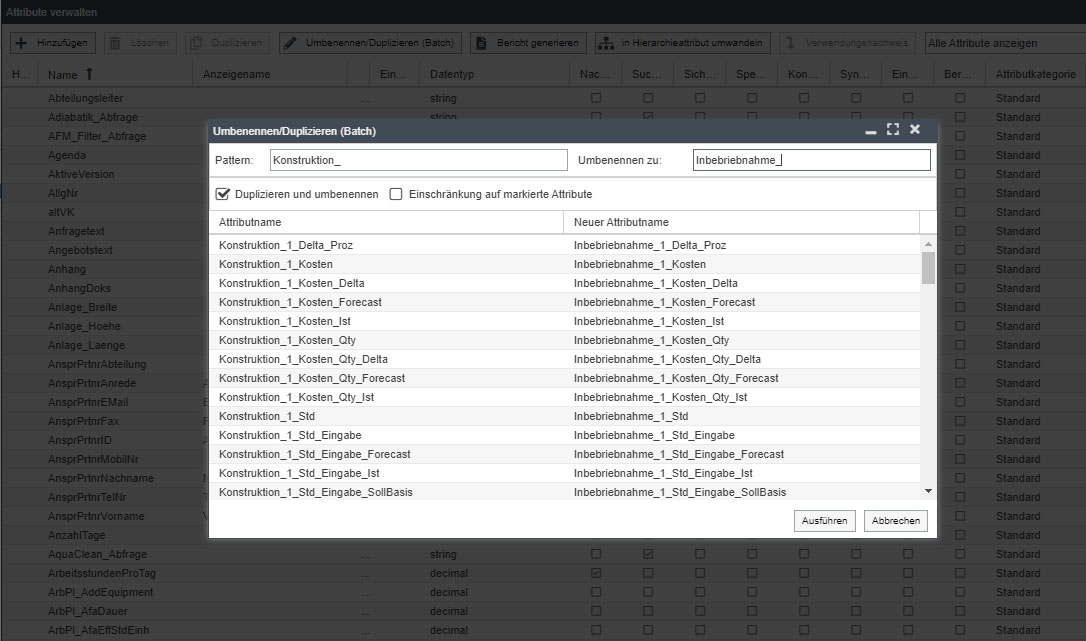Maximize the Umbenennen/Duplizieren dialog
This screenshot has height=641, width=1086.
[893, 130]
